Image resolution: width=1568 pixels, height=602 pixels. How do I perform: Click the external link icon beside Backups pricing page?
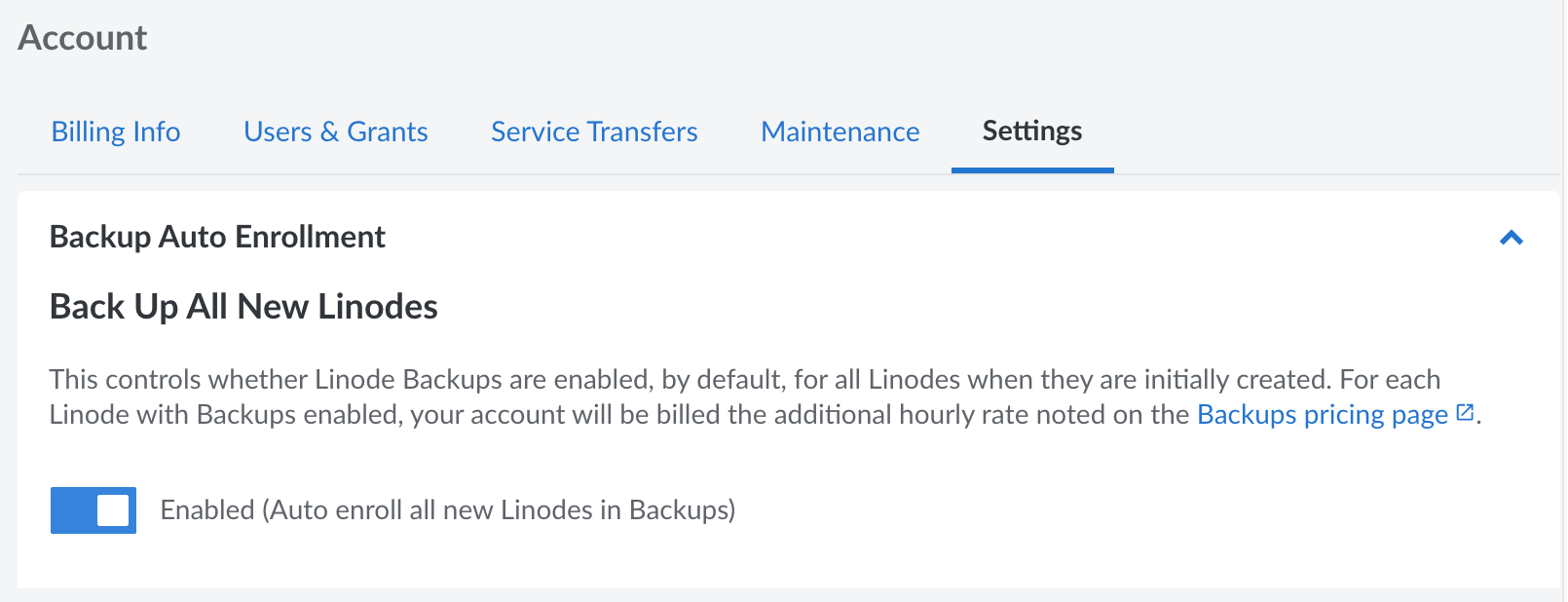(1463, 413)
